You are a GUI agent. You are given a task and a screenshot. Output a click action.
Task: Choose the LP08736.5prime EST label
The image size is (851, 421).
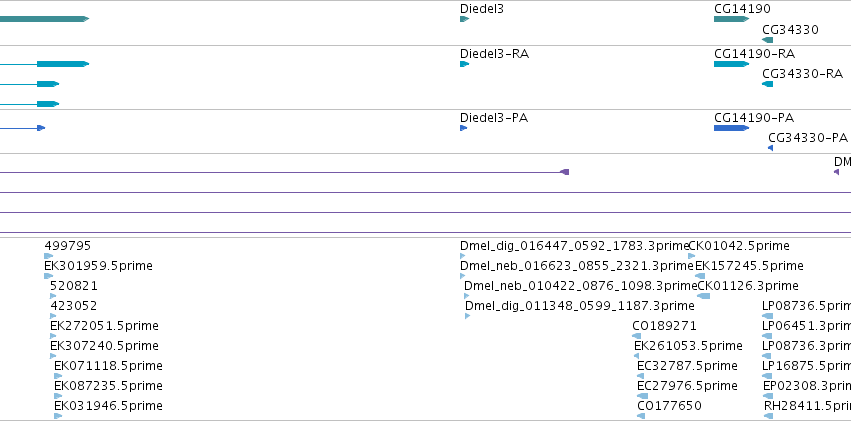point(806,306)
